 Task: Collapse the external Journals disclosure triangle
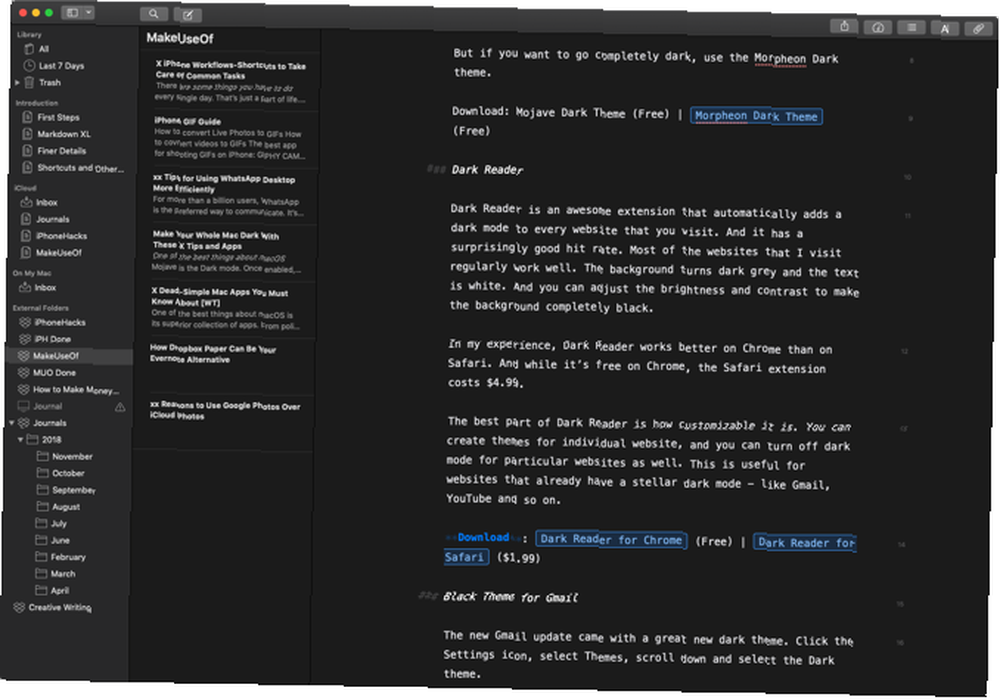tap(11, 423)
